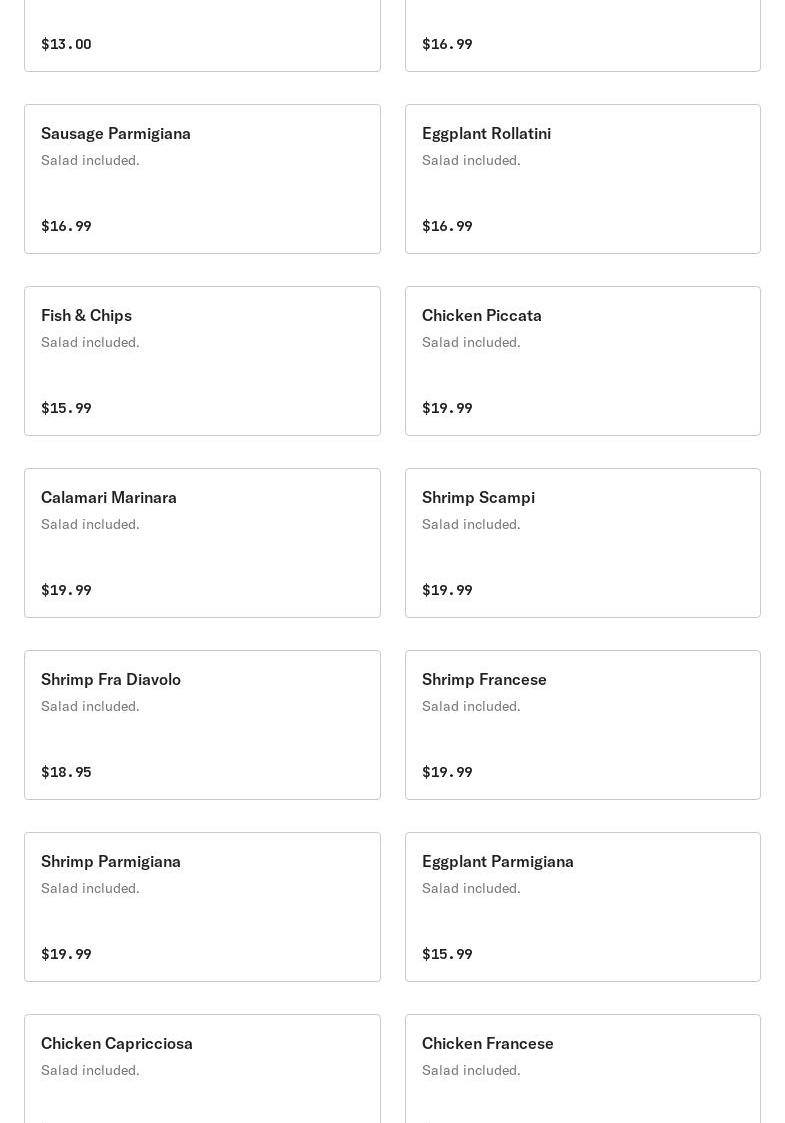The height and width of the screenshot is (1123, 785).
Task: Select the Shrimp Parmigiana item
Action: click(110, 862)
